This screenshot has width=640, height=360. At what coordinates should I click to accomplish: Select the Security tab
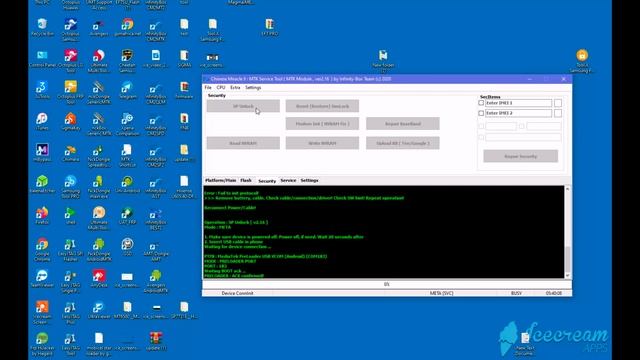point(267,181)
